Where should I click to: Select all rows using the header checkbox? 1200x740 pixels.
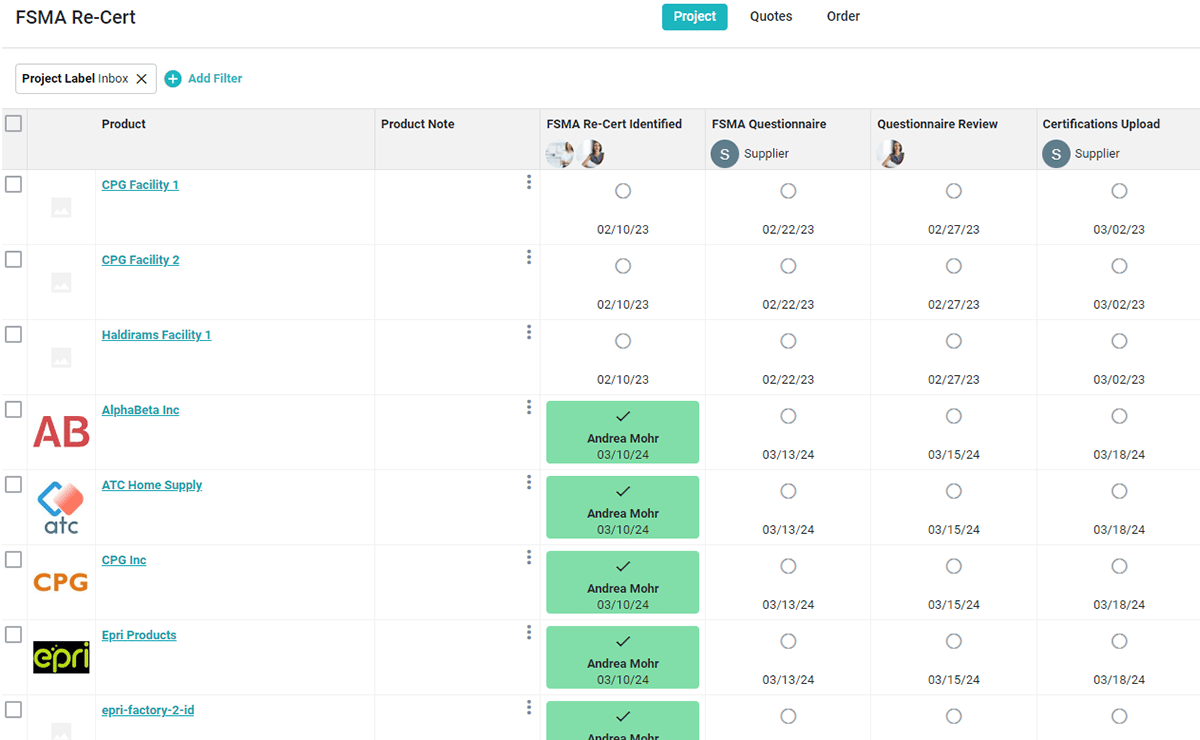[13, 123]
